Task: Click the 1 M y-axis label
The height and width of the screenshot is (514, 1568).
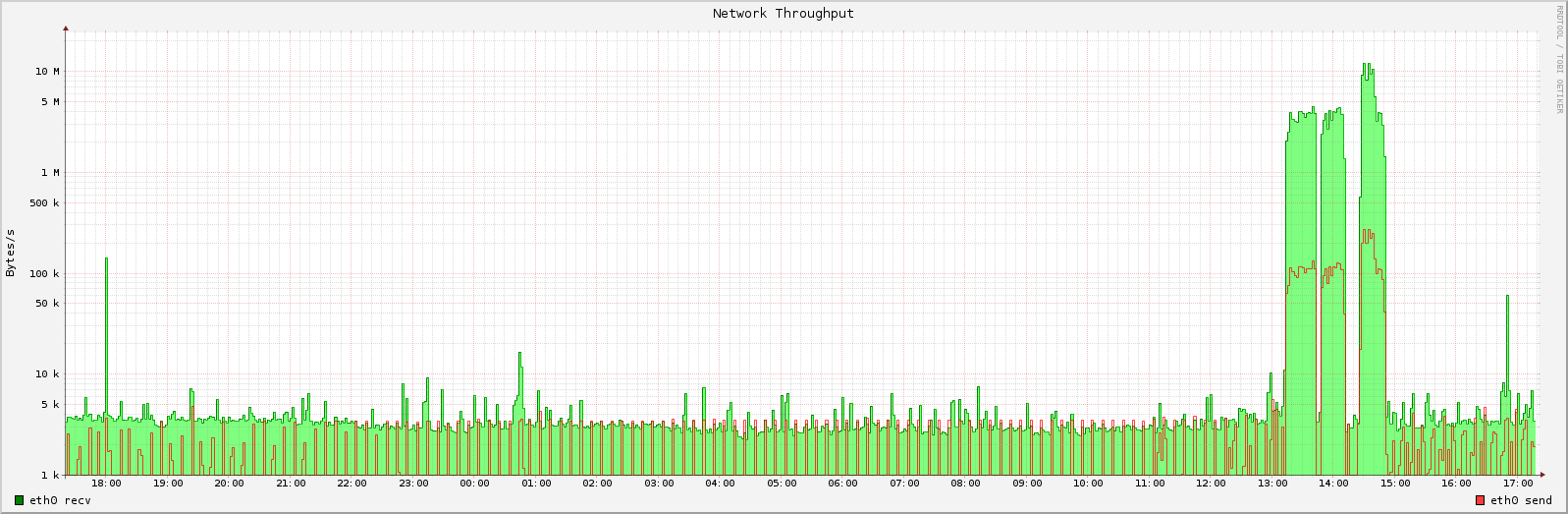Action: tap(50, 173)
